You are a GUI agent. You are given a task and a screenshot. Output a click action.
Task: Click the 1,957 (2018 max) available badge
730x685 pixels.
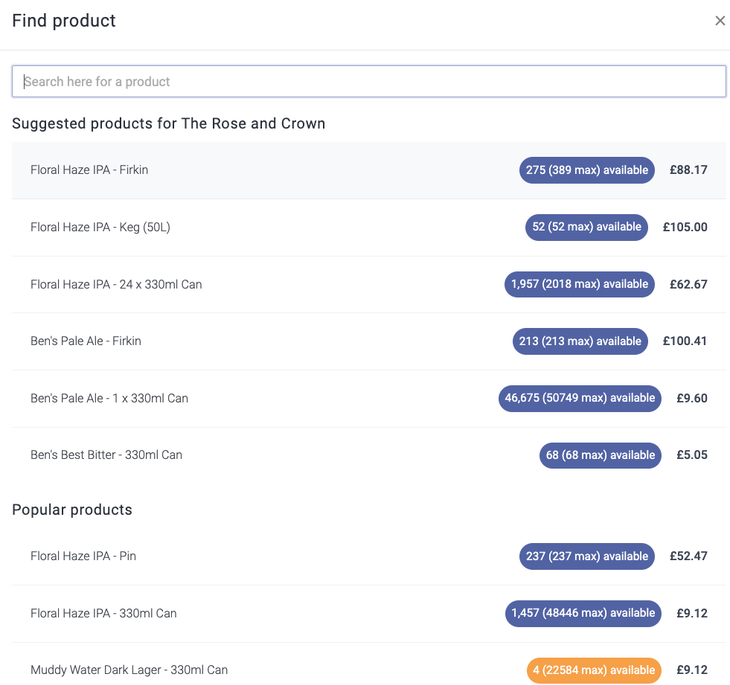tap(579, 284)
